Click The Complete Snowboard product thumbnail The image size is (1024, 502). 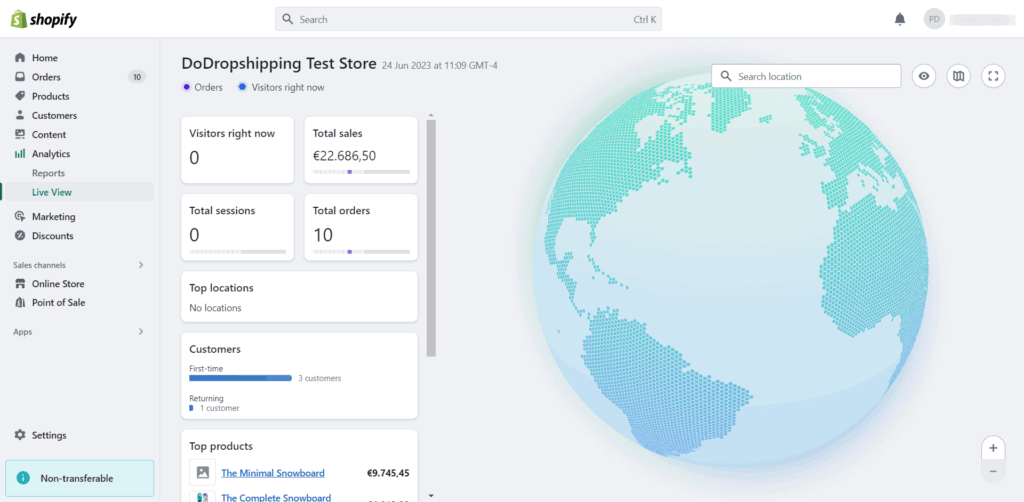coord(202,497)
